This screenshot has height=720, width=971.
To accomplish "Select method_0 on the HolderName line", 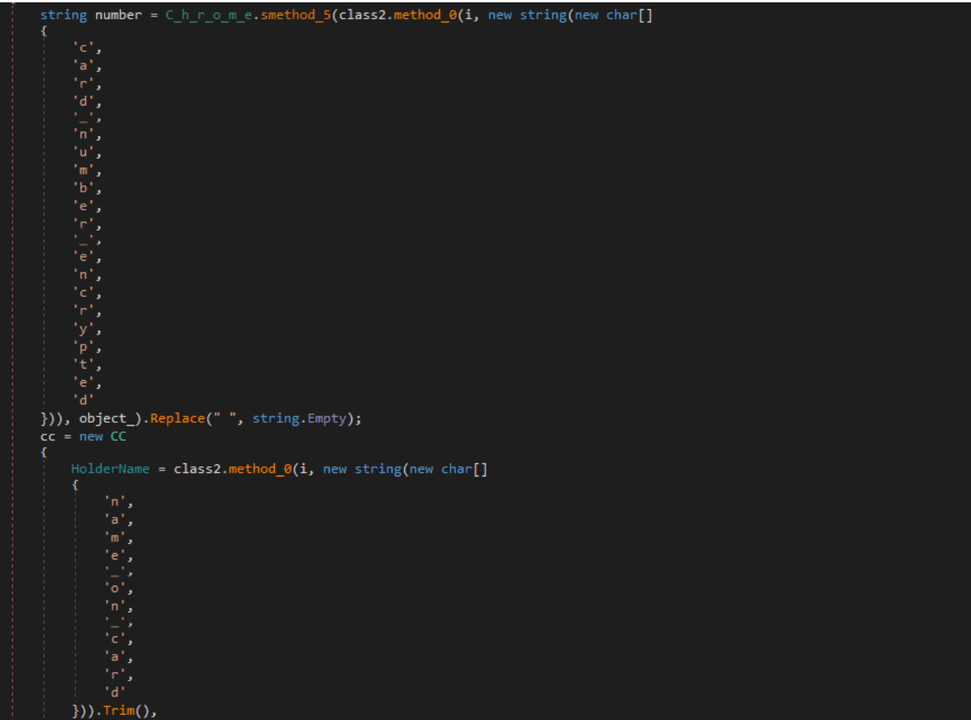I will [260, 469].
